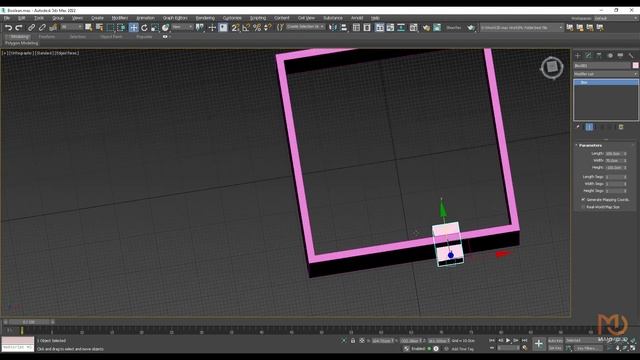Click the object color swatch beside name
Screen dimensions: 640x360
pyautogui.click(x=636, y=66)
